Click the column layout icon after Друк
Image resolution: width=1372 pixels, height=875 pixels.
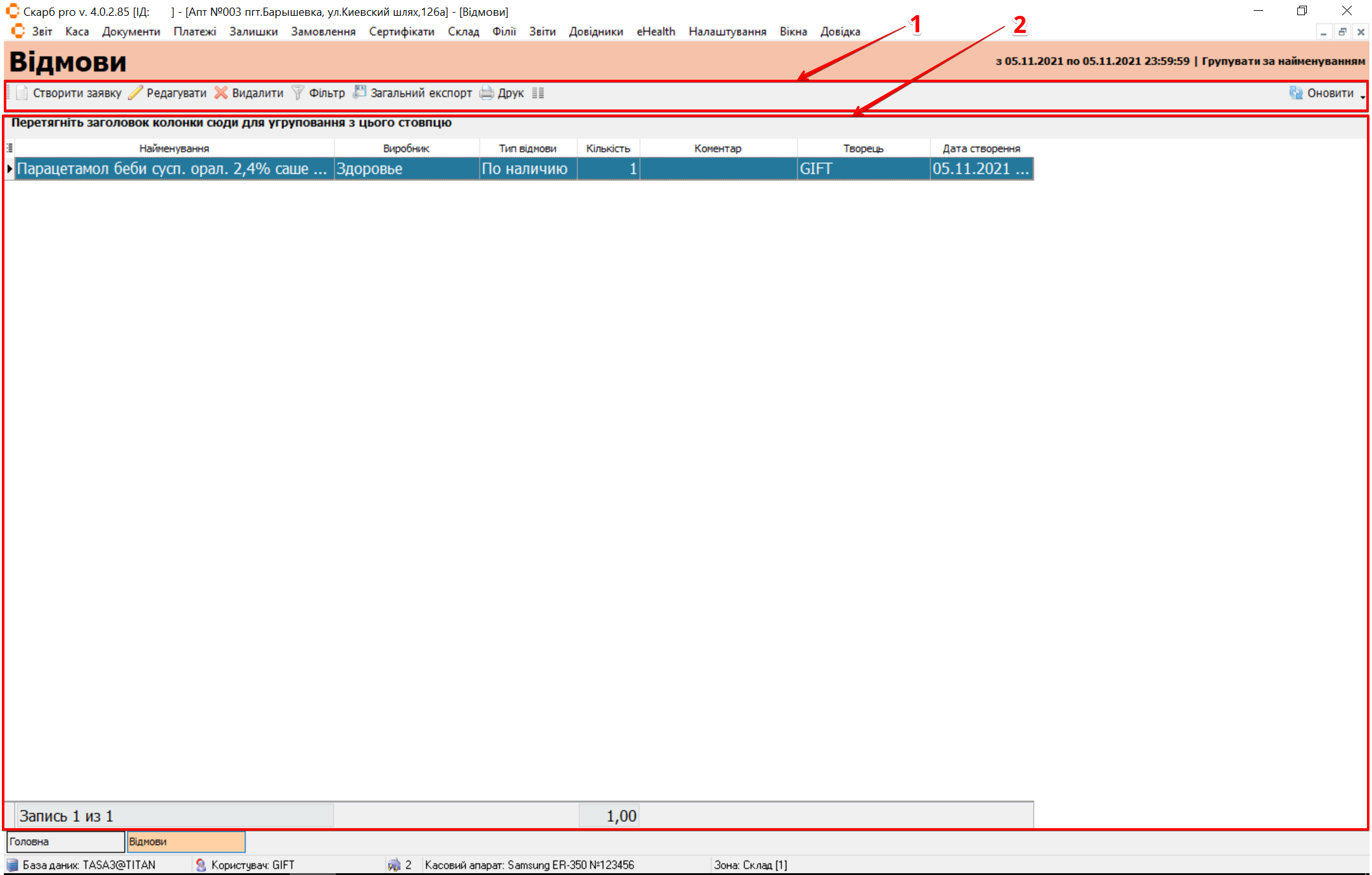point(538,93)
